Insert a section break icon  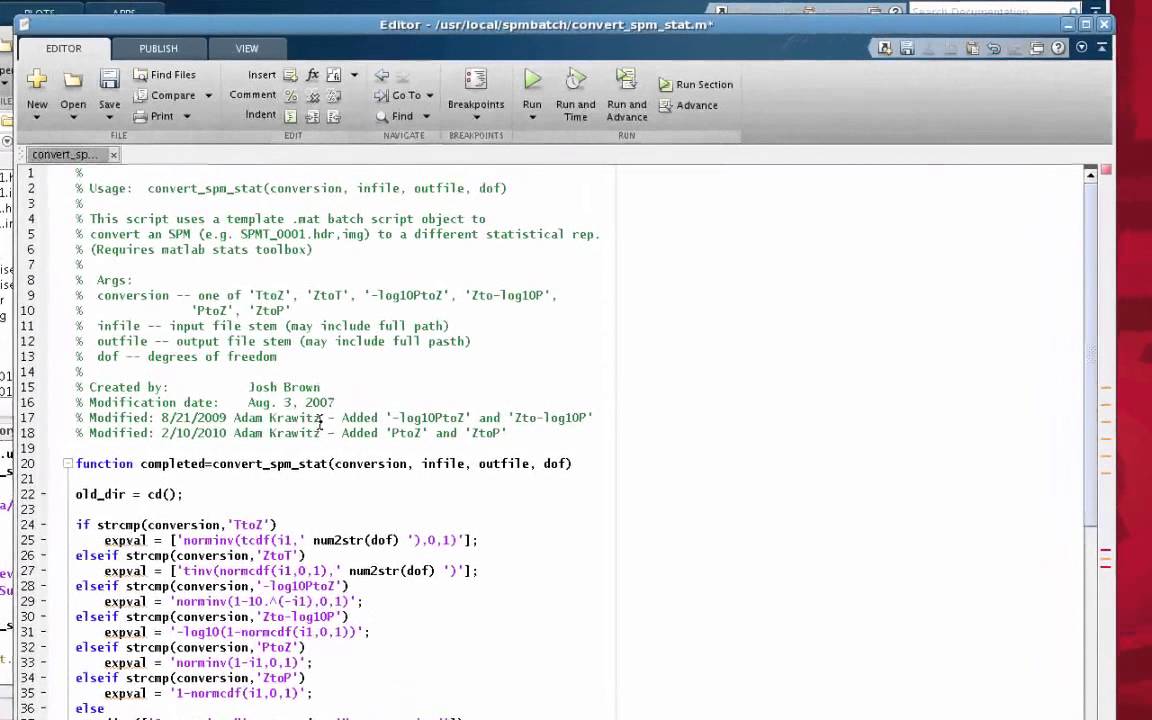click(x=290, y=74)
